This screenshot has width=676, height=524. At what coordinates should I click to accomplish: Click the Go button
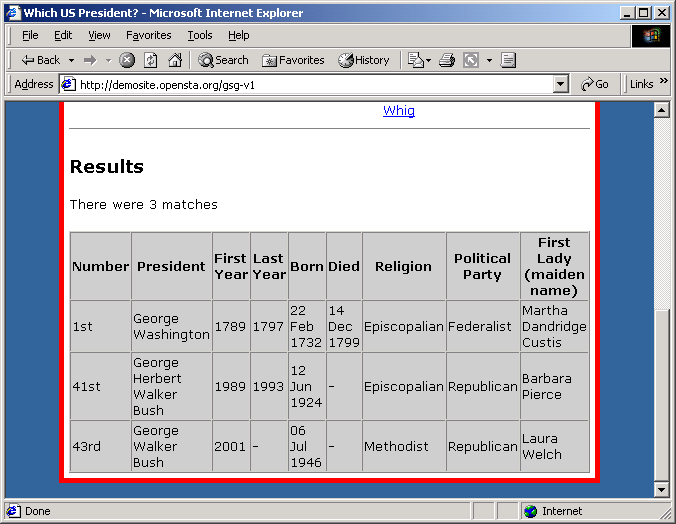pos(595,84)
